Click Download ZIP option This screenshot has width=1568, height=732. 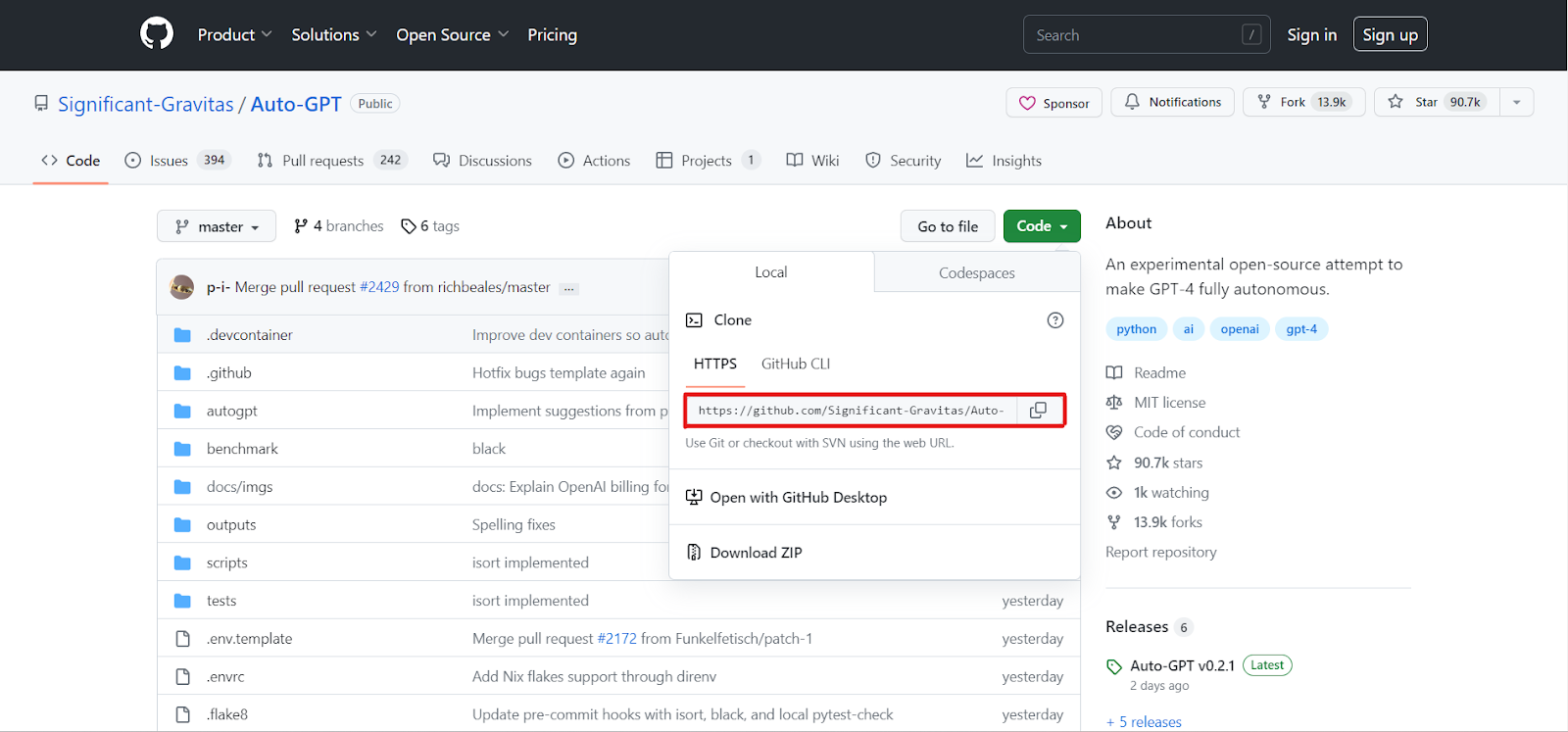coord(756,553)
